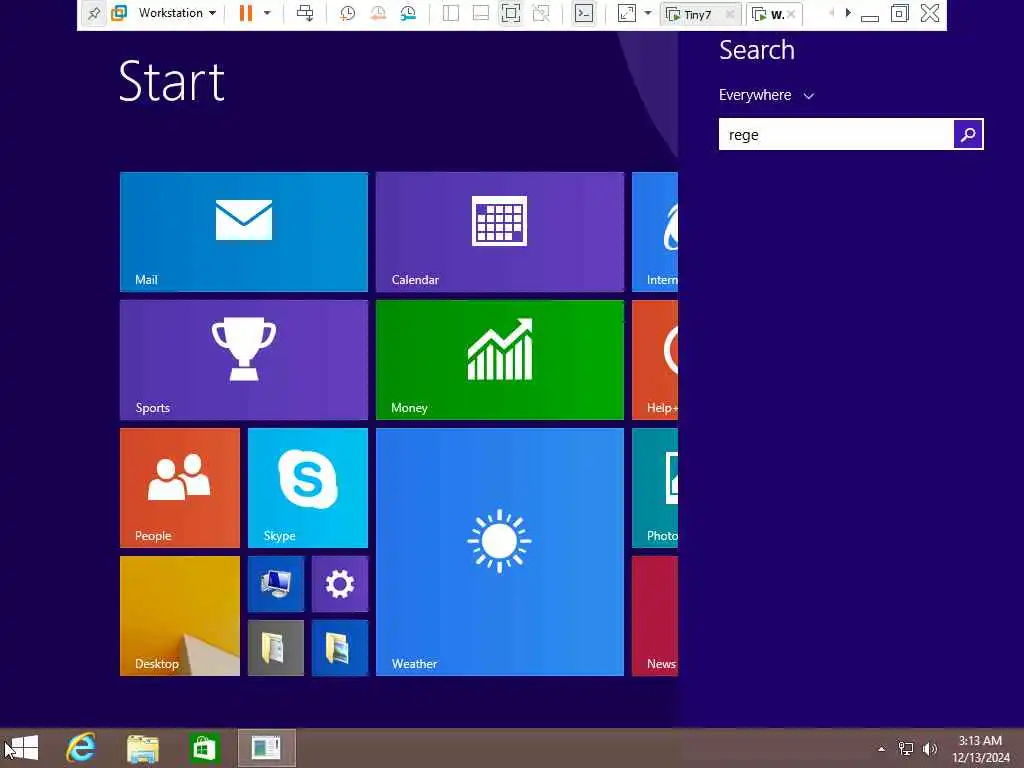The image size is (1024, 768).
Task: Open the Desktop tile
Action: pos(180,616)
